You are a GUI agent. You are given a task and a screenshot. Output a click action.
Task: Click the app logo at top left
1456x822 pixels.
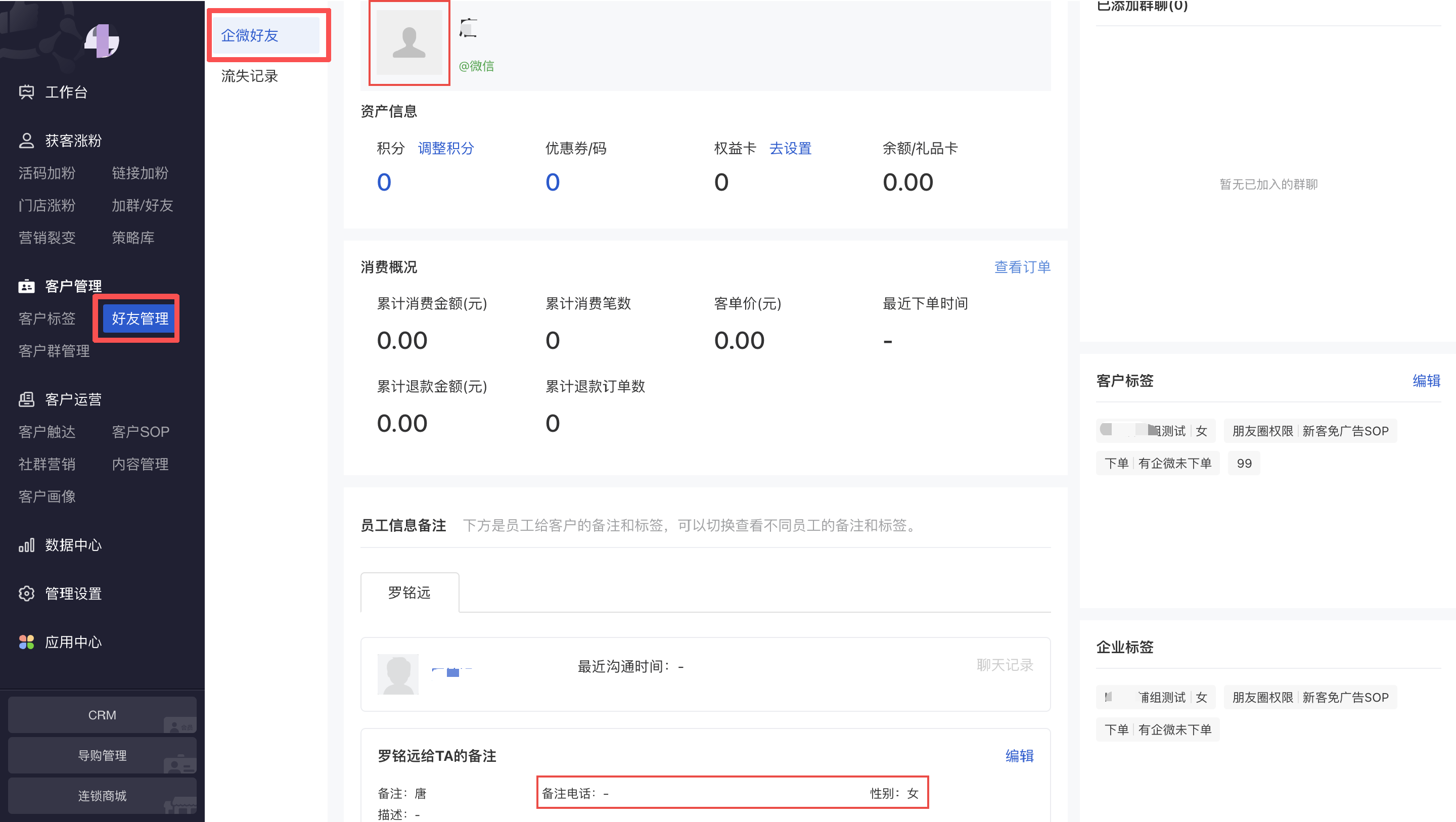[102, 41]
